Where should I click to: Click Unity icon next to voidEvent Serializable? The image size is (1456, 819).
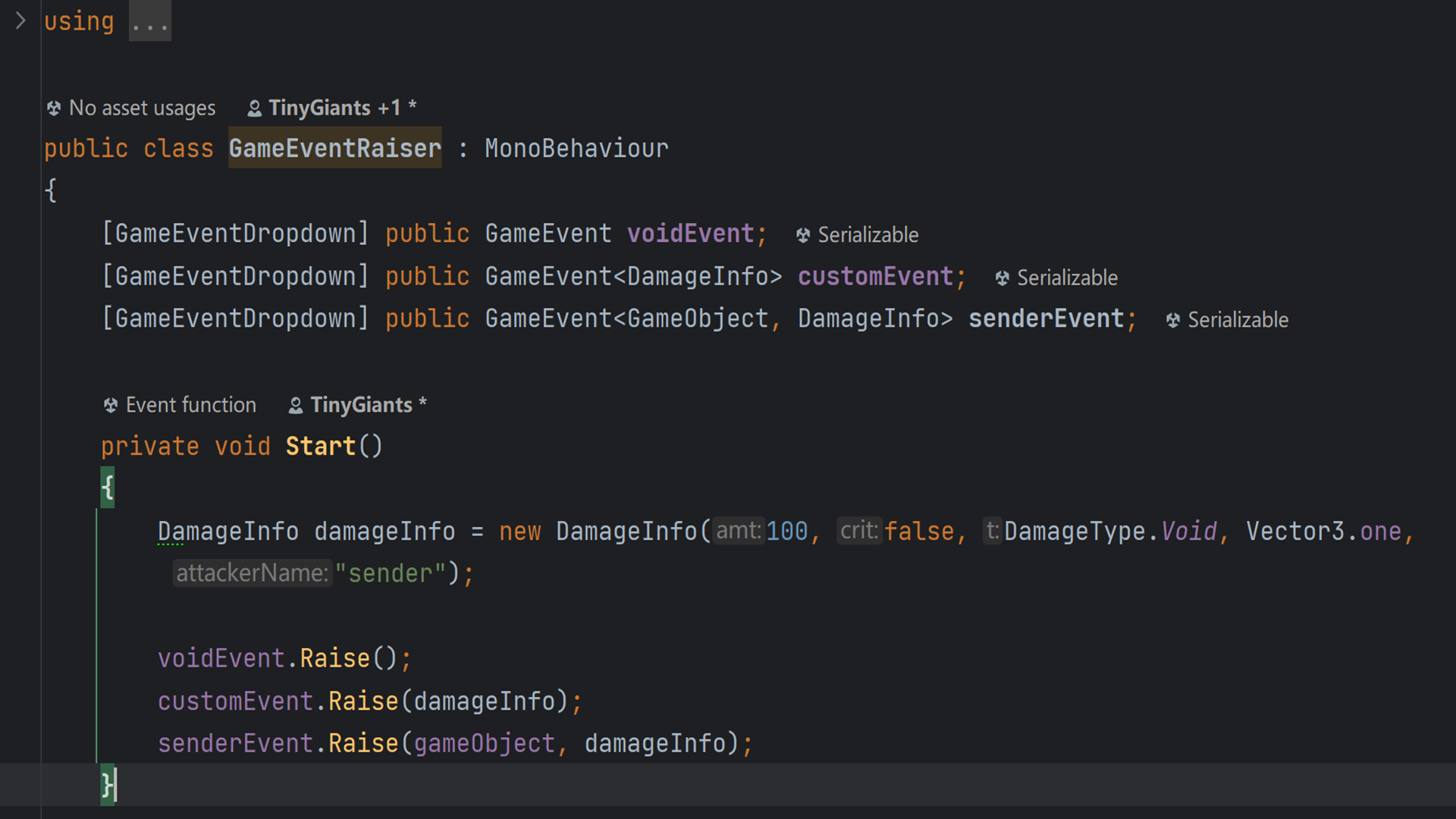point(803,236)
